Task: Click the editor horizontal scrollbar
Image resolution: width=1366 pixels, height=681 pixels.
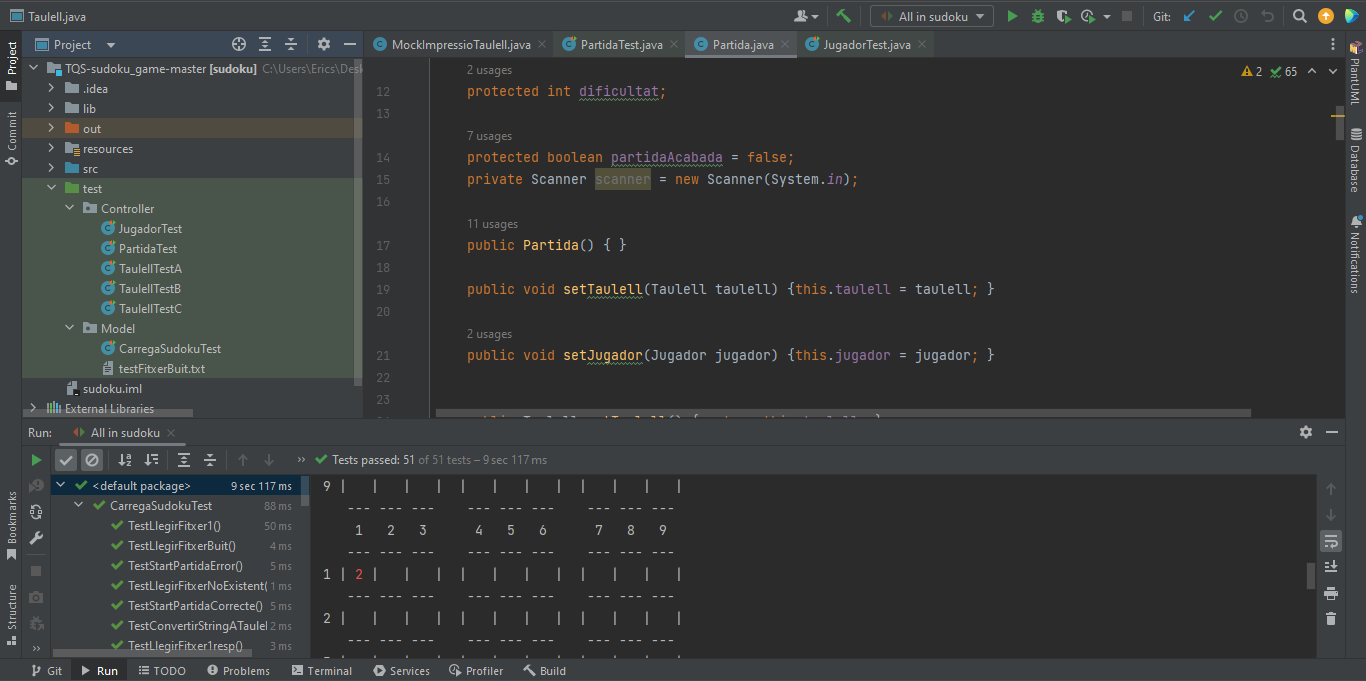Action: 843,413
